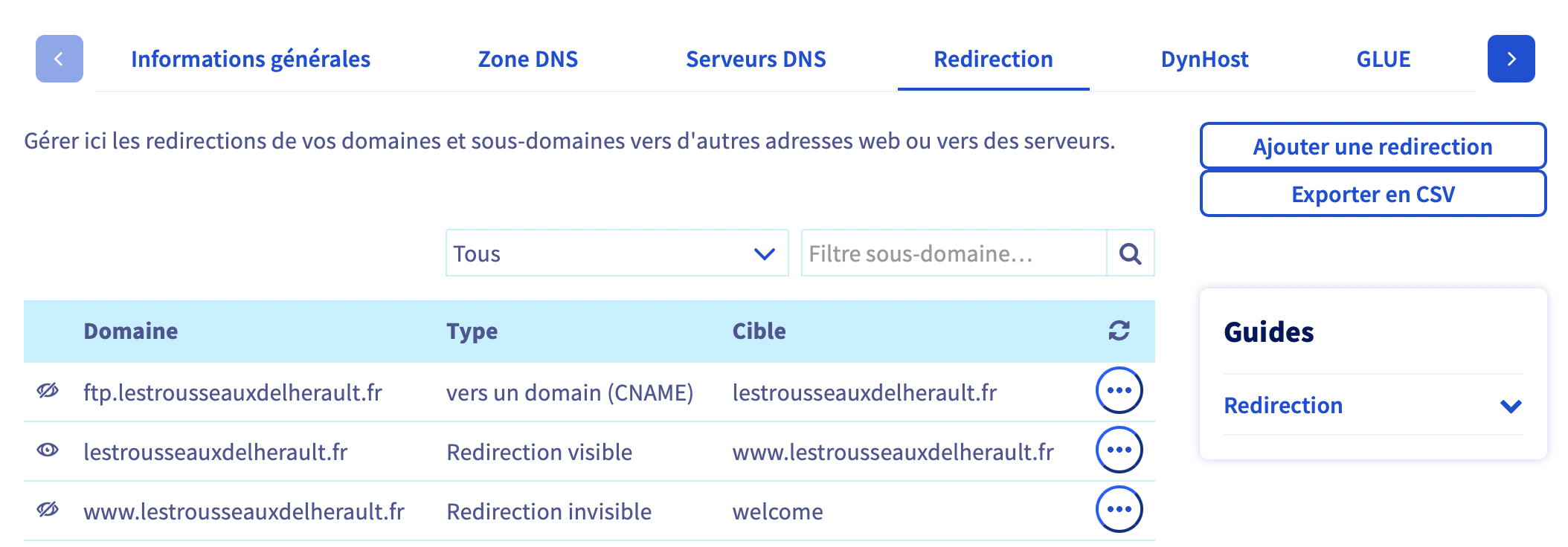Screen dimensions: 1568x547
Task: Open the Serveurs DNS tab
Action: pyautogui.click(x=756, y=59)
